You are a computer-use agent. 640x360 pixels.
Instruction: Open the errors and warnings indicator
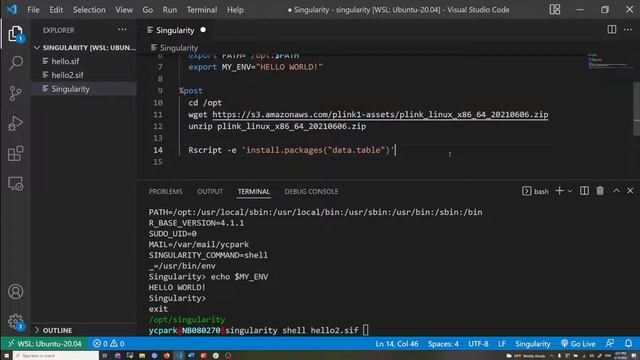(x=109, y=344)
